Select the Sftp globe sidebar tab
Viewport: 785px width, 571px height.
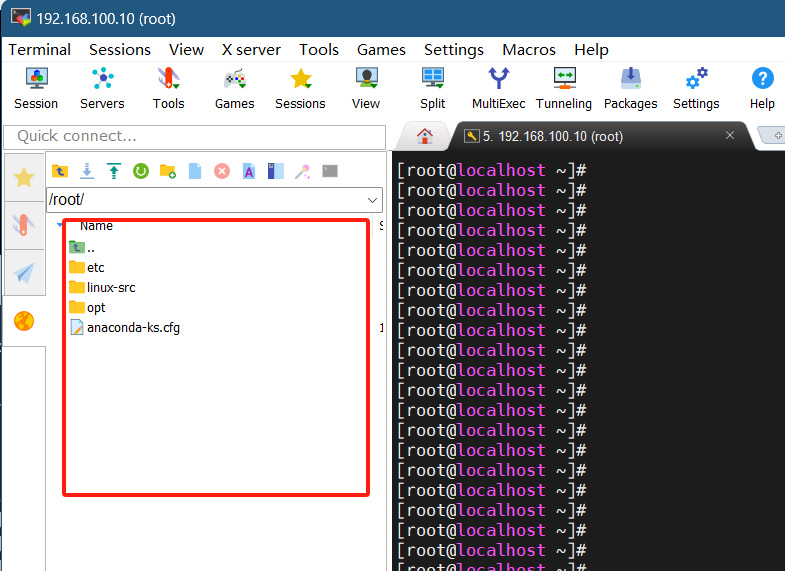[24, 321]
